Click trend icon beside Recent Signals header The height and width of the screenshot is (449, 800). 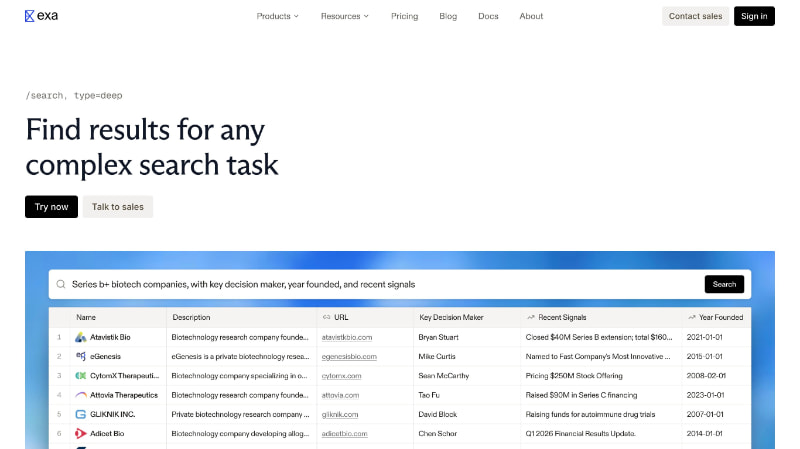(x=531, y=317)
